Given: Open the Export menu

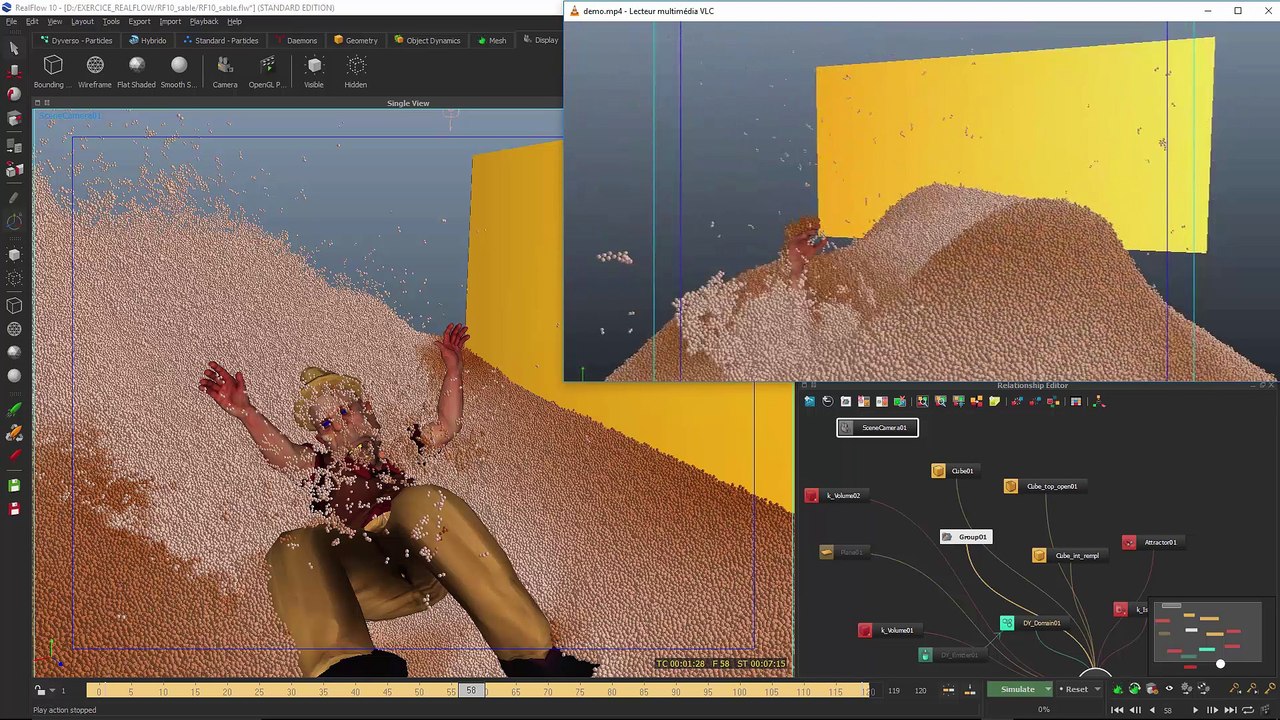Looking at the screenshot, I should (x=139, y=21).
